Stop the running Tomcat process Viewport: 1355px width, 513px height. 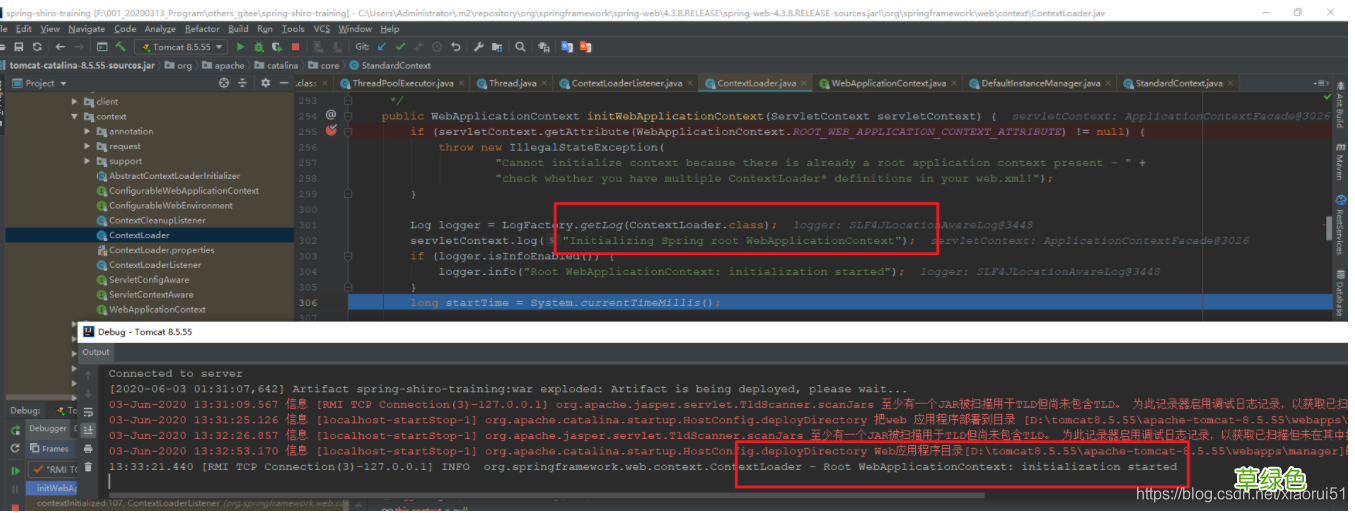(295, 47)
